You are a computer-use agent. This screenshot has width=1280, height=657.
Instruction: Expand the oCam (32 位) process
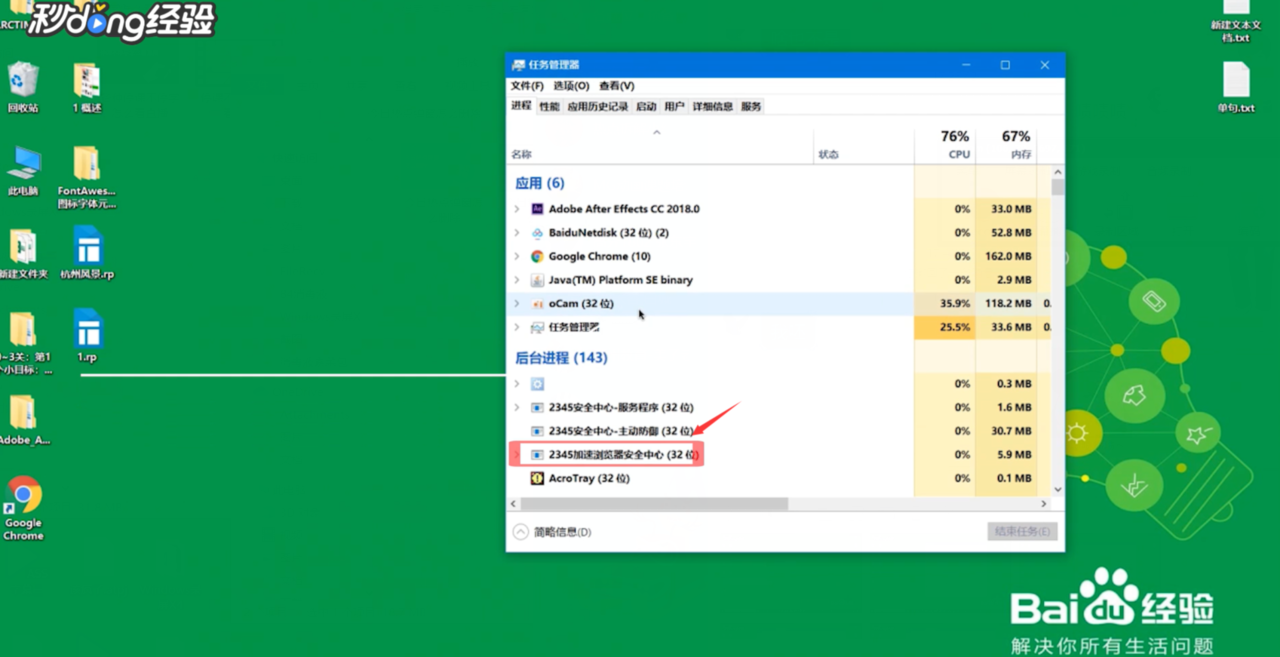tap(517, 303)
